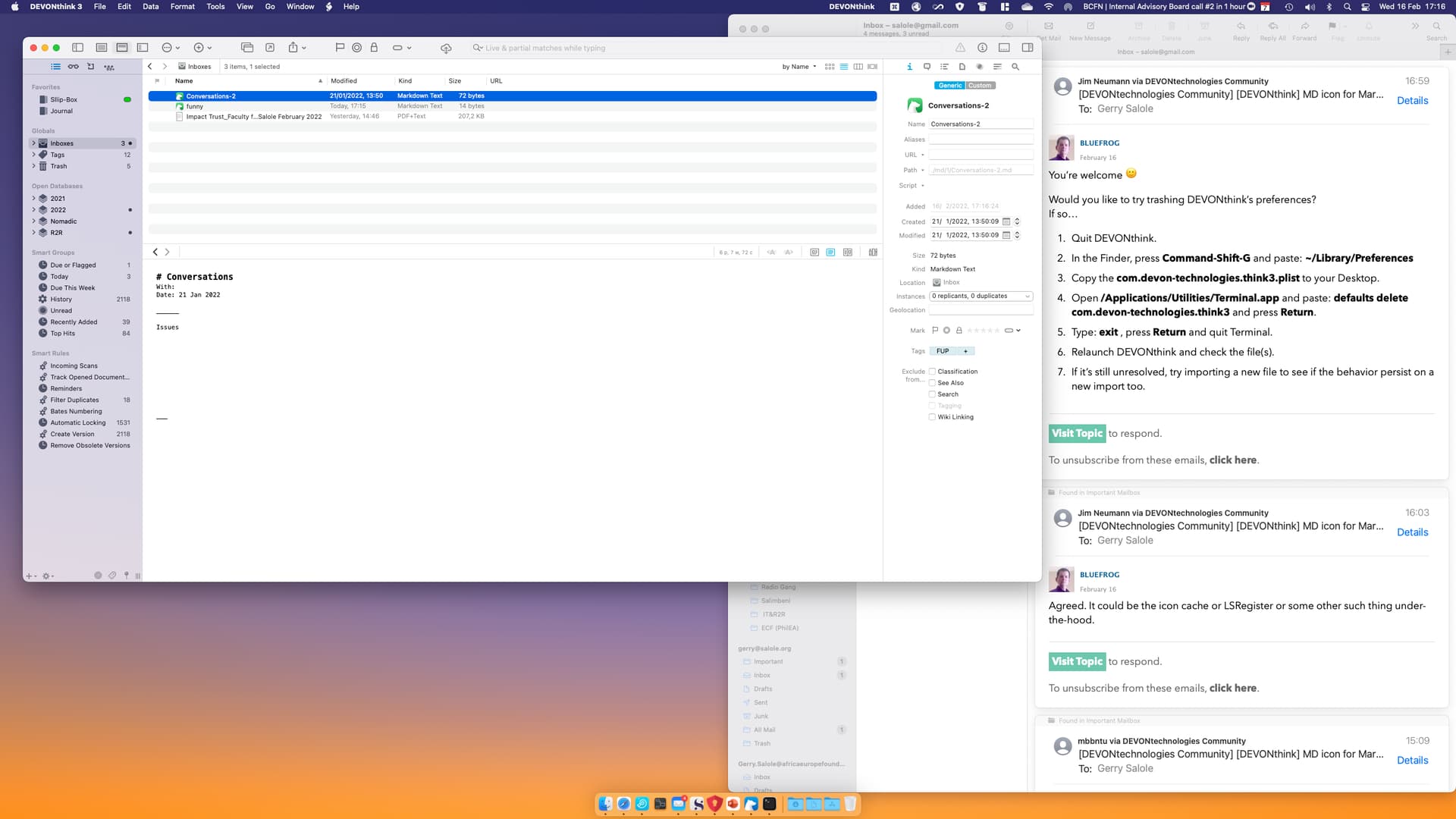The height and width of the screenshot is (819, 1456).
Task: Click the first Visit Topic link
Action: (1077, 433)
